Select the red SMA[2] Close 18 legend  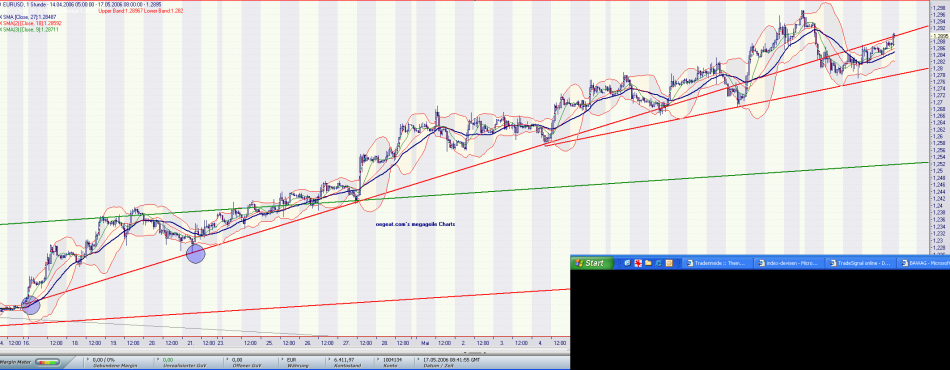(x=30, y=23)
